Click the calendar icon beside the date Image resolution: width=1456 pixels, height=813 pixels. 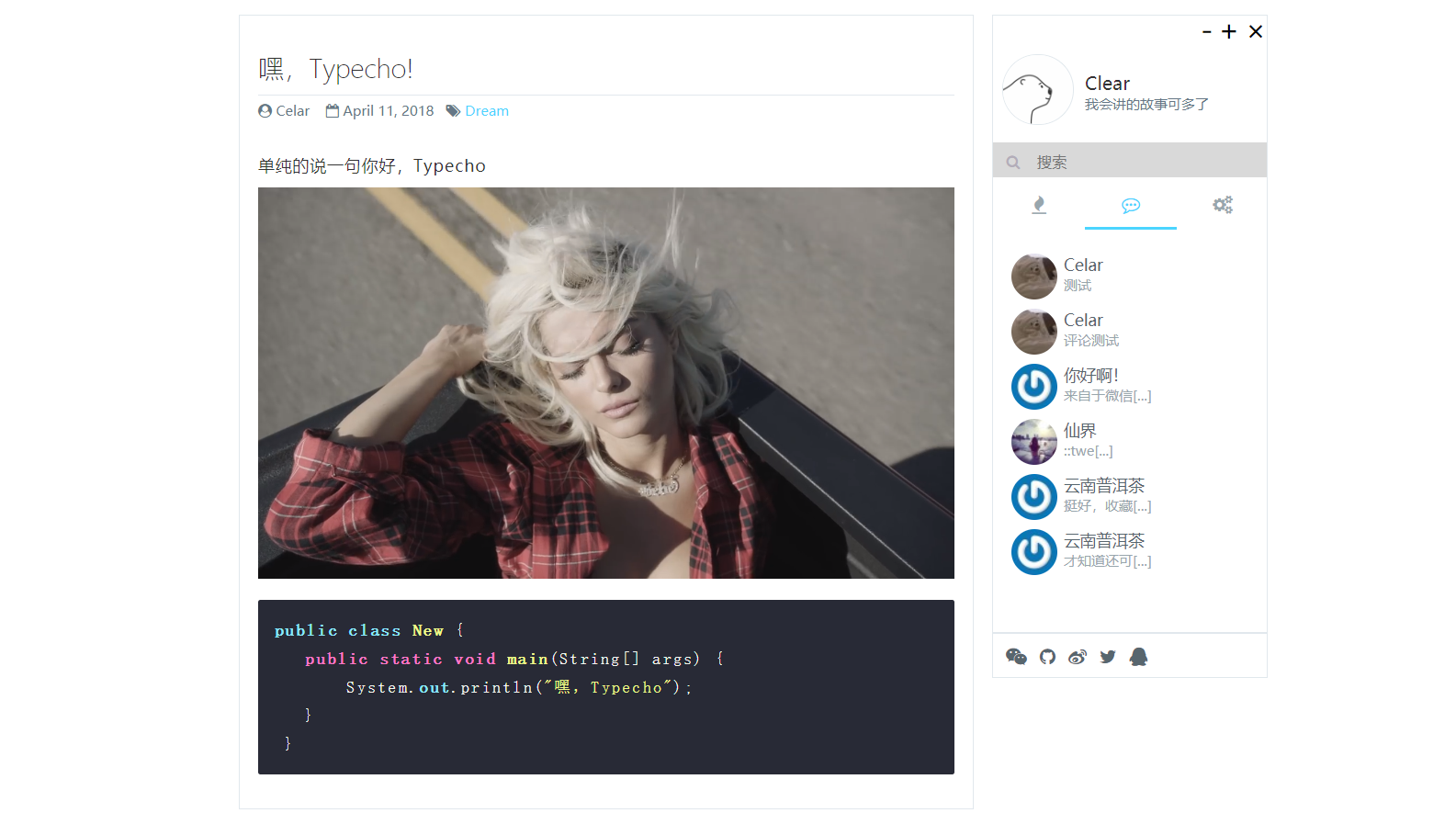pyautogui.click(x=333, y=110)
